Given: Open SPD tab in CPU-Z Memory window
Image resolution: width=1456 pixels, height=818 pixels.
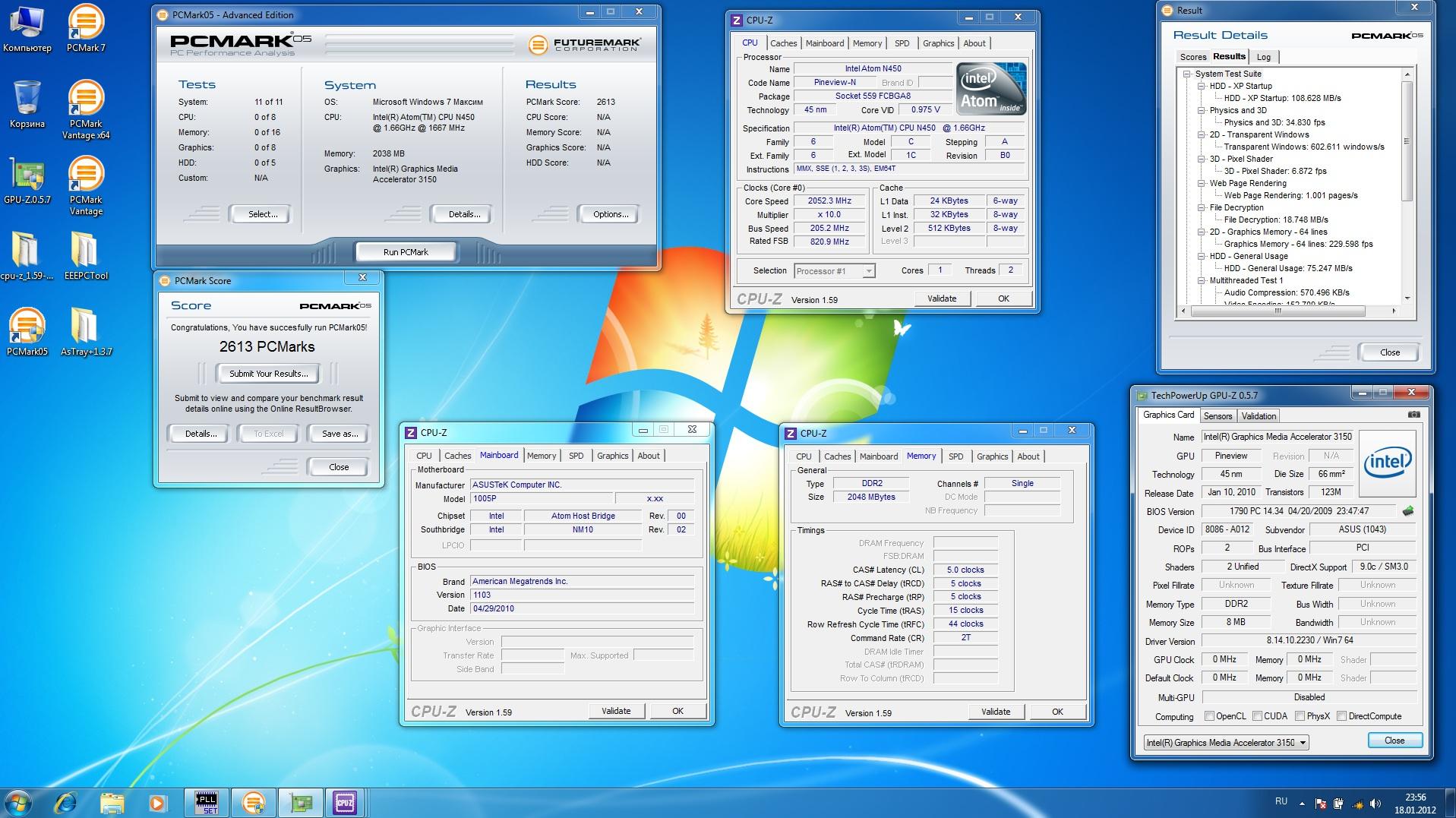Looking at the screenshot, I should [955, 456].
